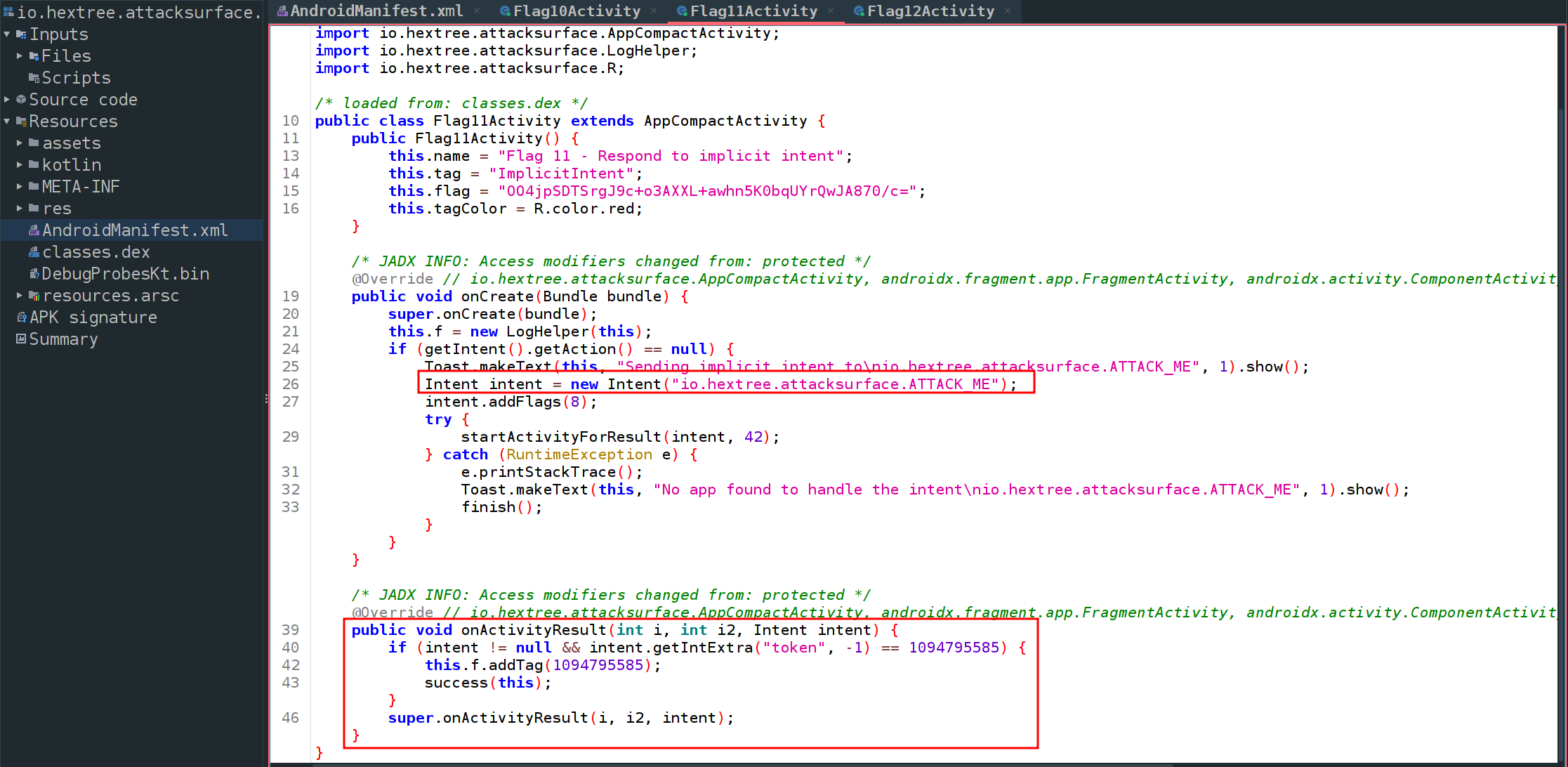Close the Flag11Activity tab
This screenshot has width=1568, height=767.
831,11
